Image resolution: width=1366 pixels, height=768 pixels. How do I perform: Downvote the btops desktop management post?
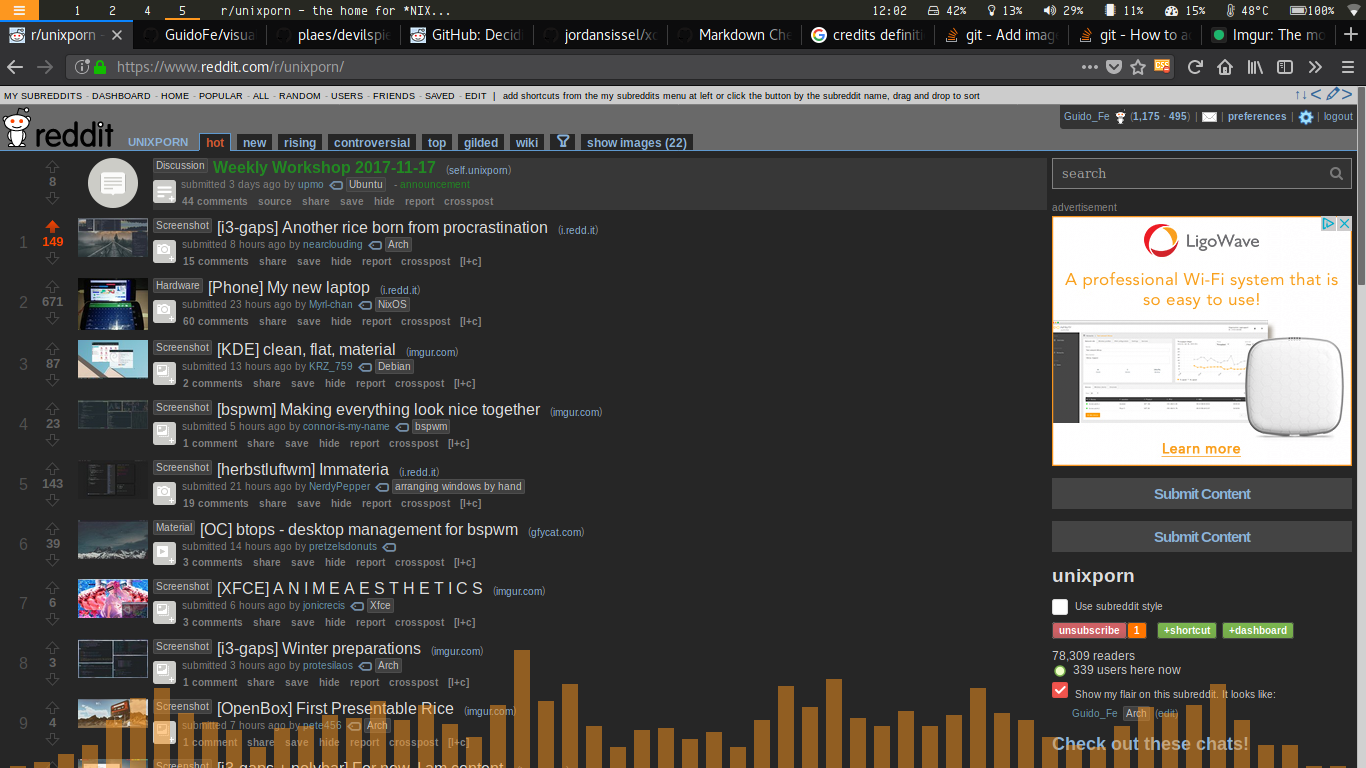(52, 561)
